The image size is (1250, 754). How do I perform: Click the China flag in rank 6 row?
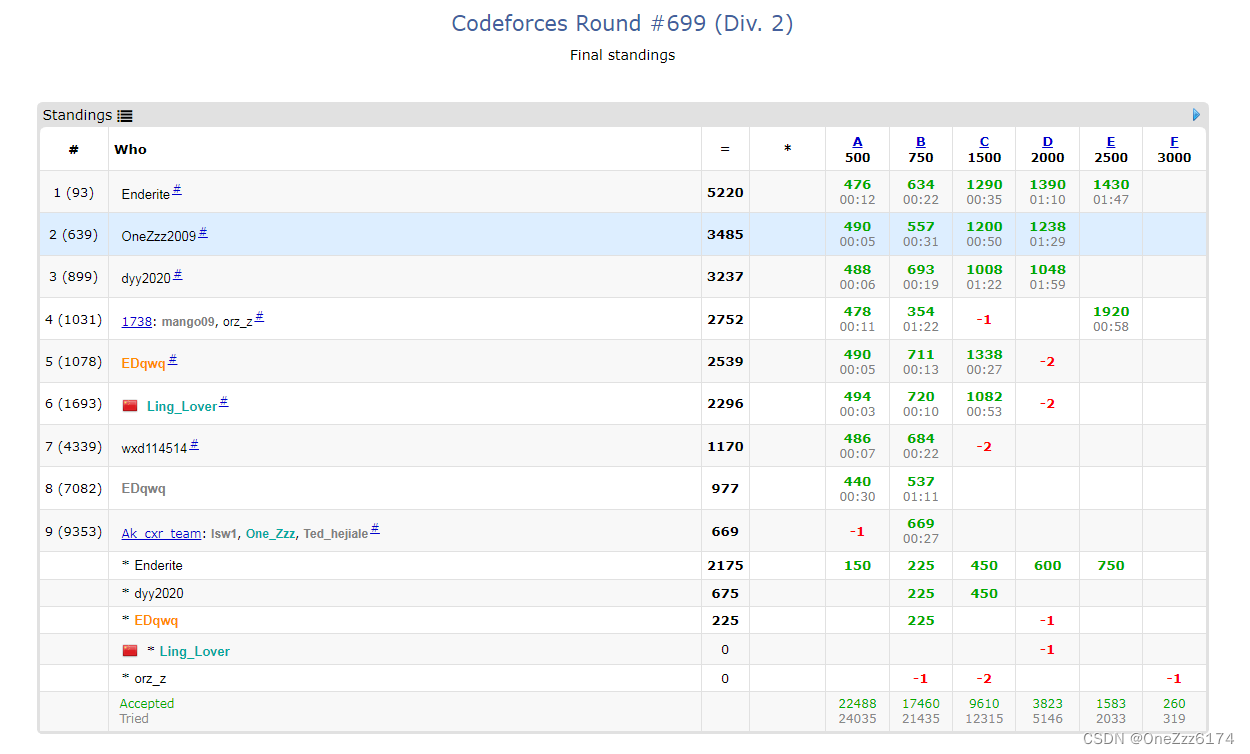(x=130, y=406)
